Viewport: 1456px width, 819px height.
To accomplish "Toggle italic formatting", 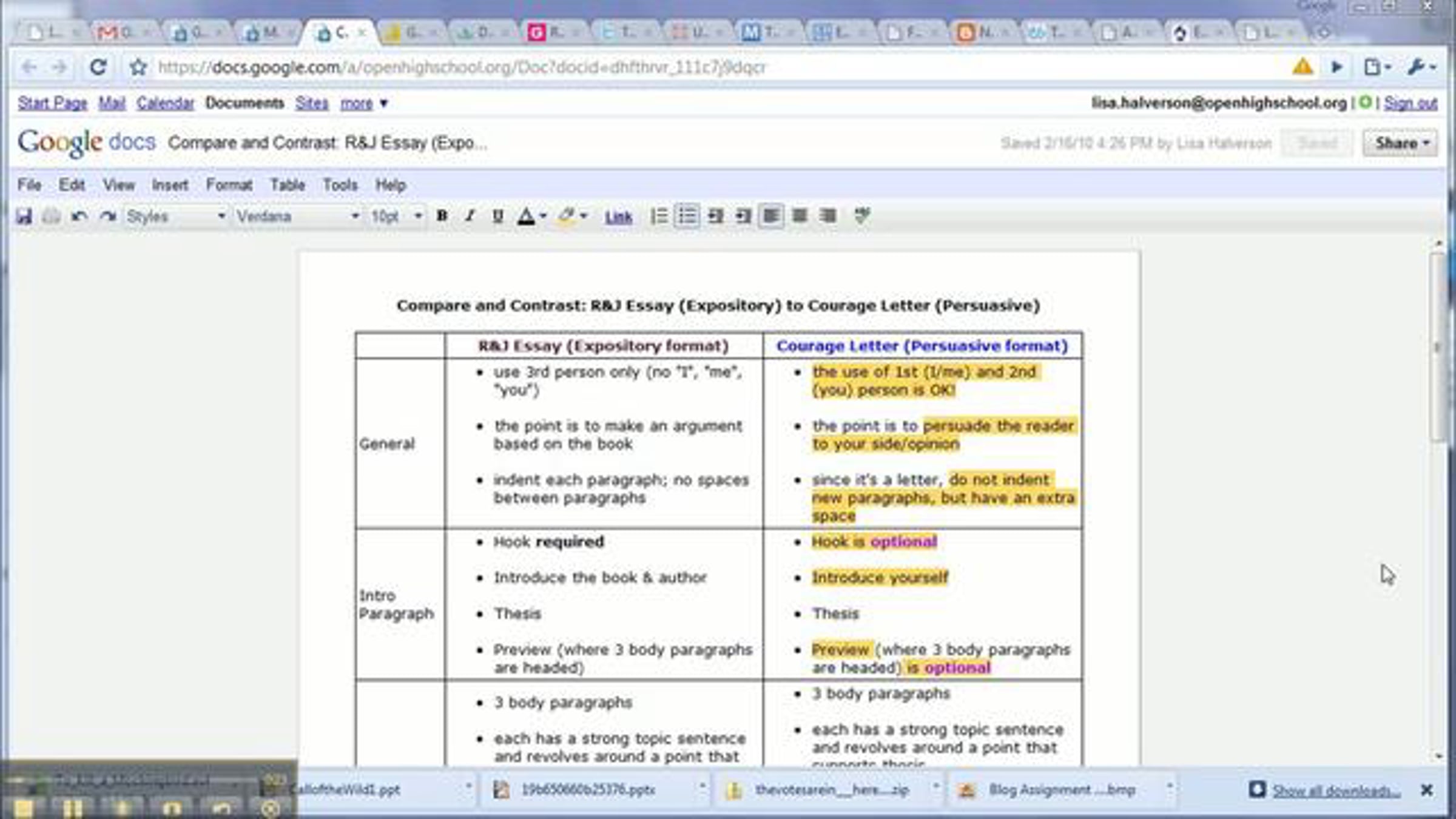I will pyautogui.click(x=470, y=216).
